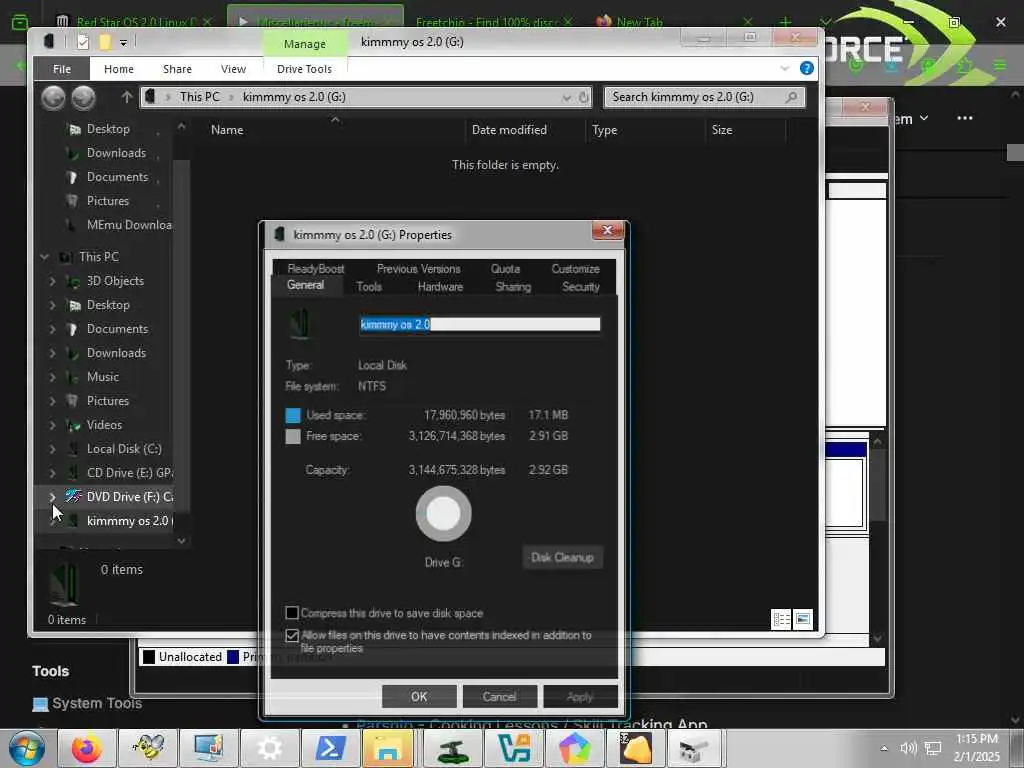This screenshot has width=1024, height=768.
Task: Open Explorer help question mark icon
Action: coord(807,68)
